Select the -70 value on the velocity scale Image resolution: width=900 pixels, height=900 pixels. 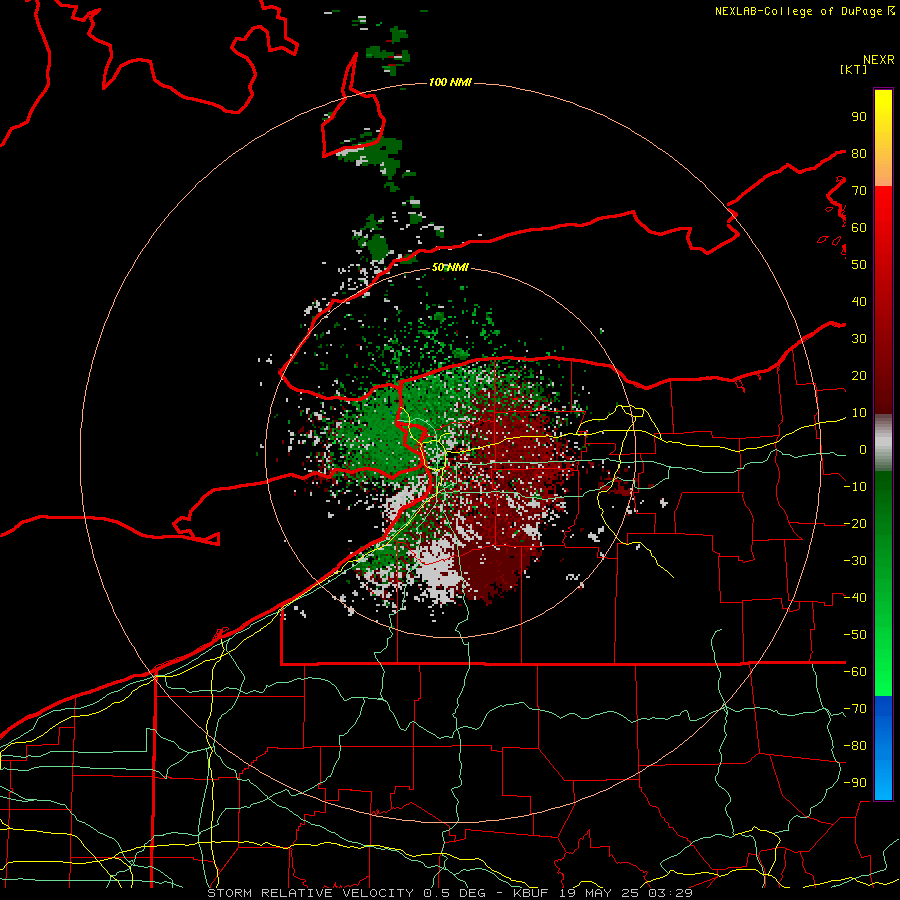coord(855,709)
